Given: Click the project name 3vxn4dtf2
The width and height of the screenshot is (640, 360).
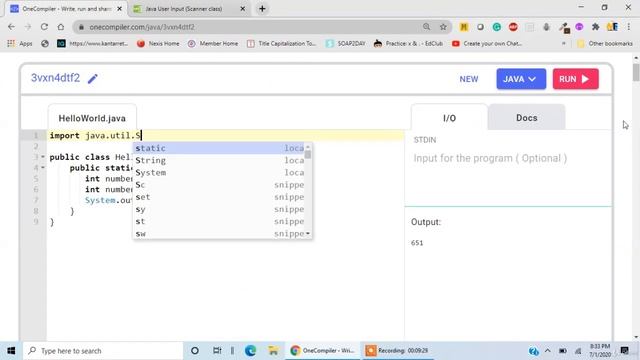Looking at the screenshot, I should click(x=56, y=78).
